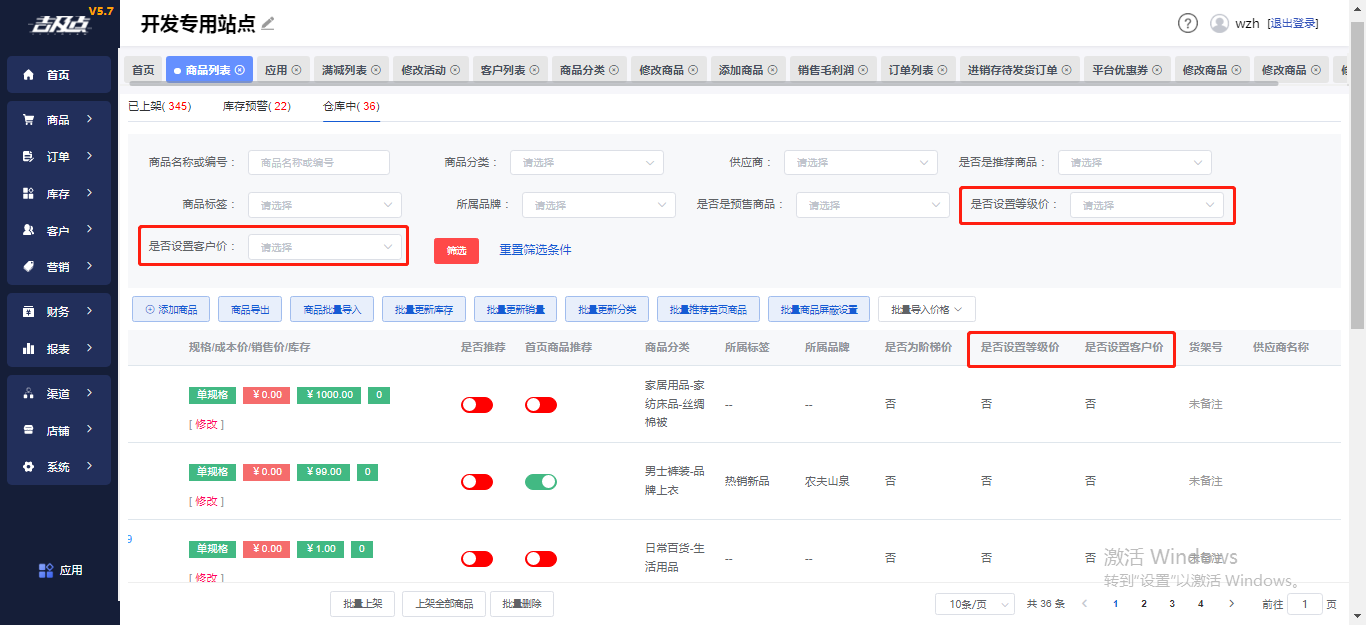
Task: Toggle 是否推荐 switch for first product row
Action: (x=477, y=405)
